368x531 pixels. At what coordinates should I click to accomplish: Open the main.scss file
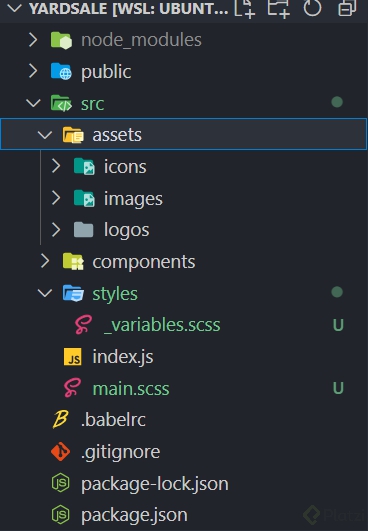(x=131, y=388)
